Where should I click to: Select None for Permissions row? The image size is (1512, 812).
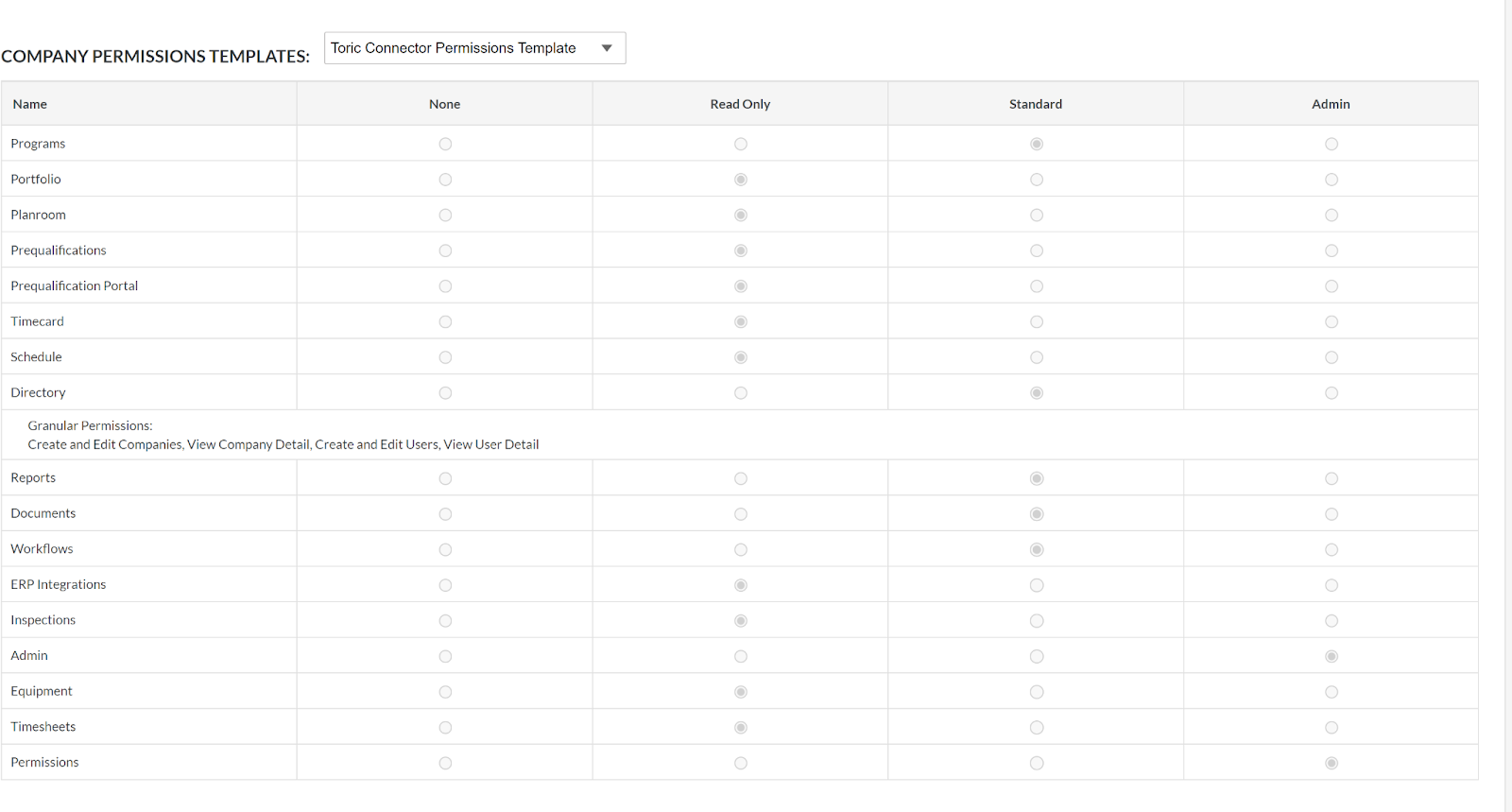[x=445, y=763]
